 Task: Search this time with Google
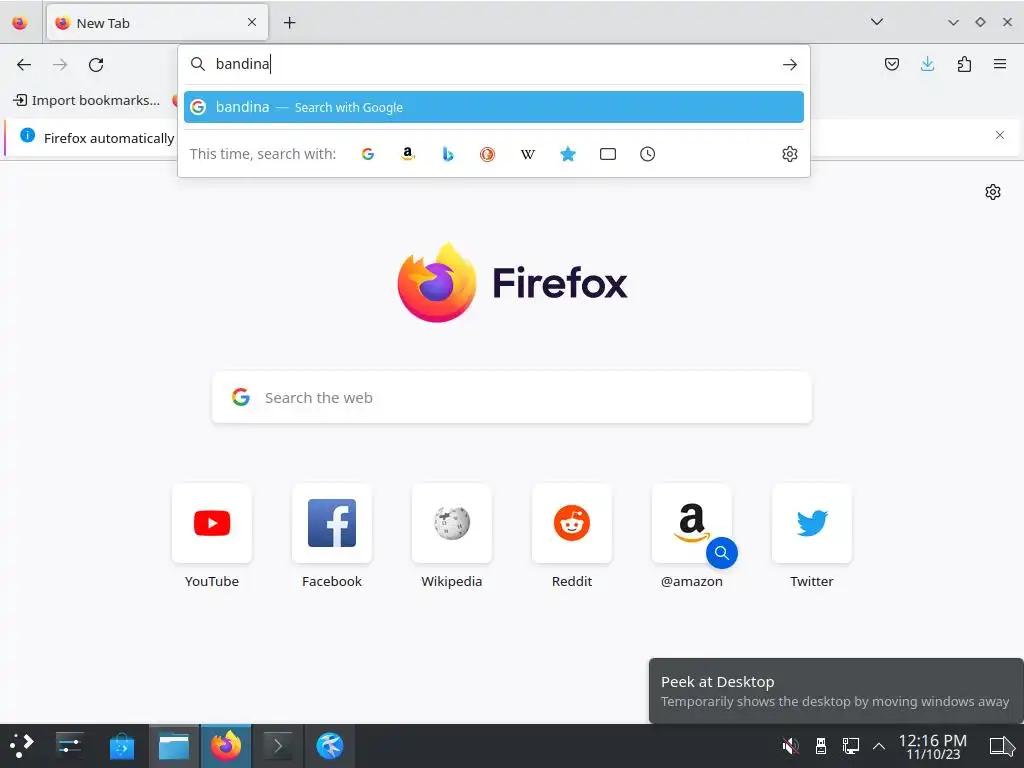tap(368, 154)
